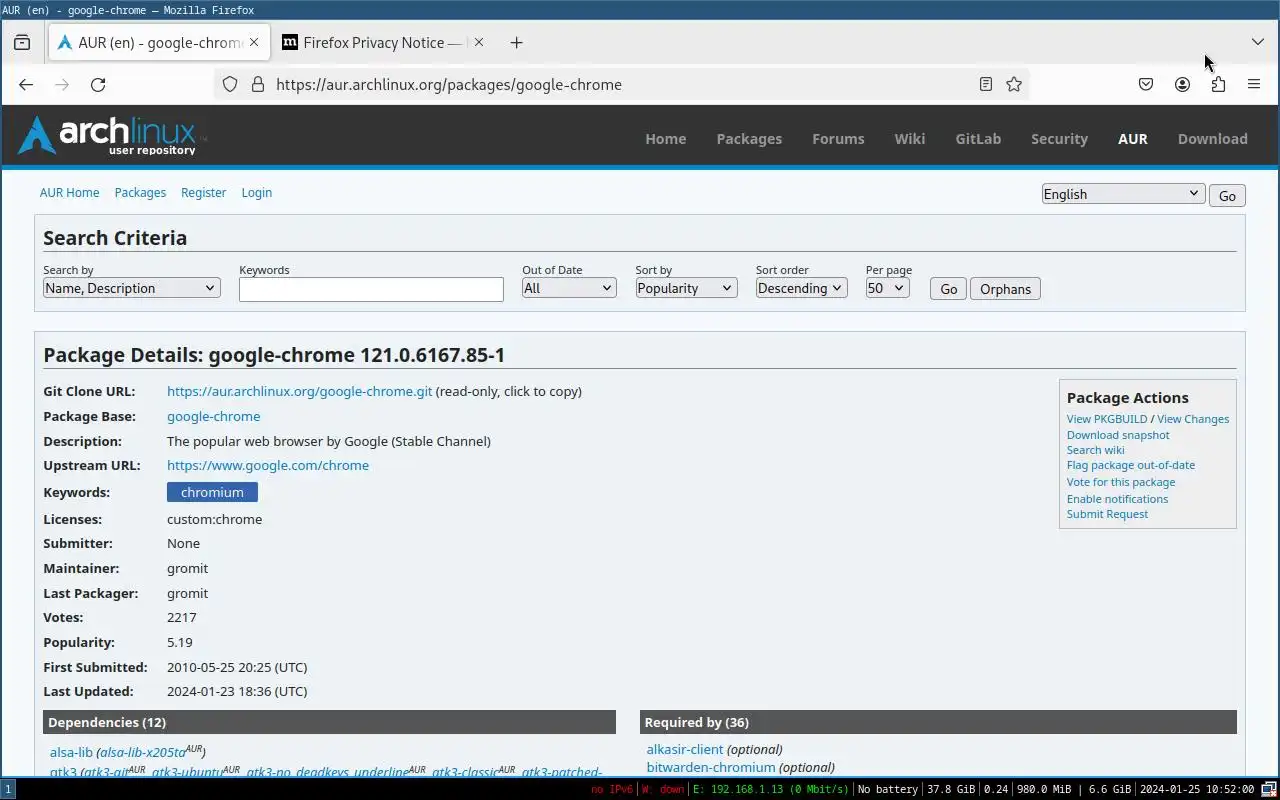The image size is (1280, 800).
Task: Click View PKGBUILD link
Action: point(1107,419)
